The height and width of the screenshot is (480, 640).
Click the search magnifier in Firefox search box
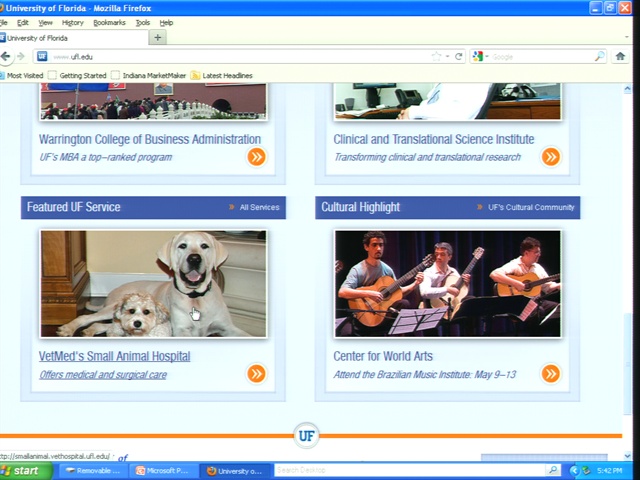pos(599,56)
